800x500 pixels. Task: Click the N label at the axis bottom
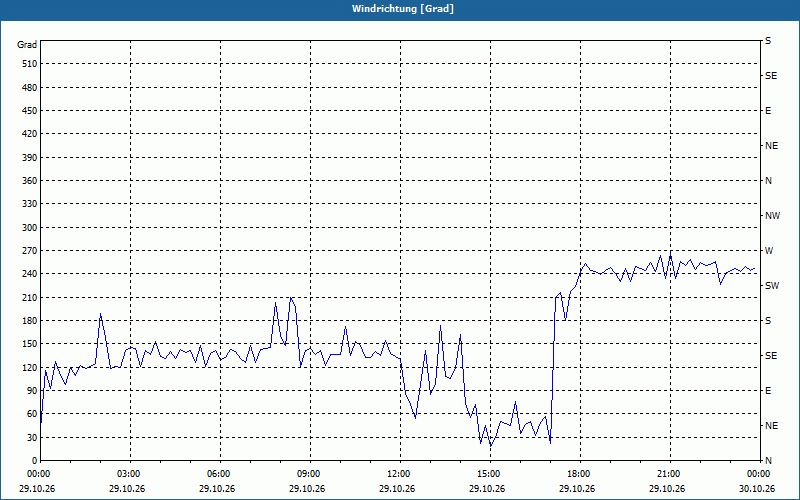coord(768,461)
